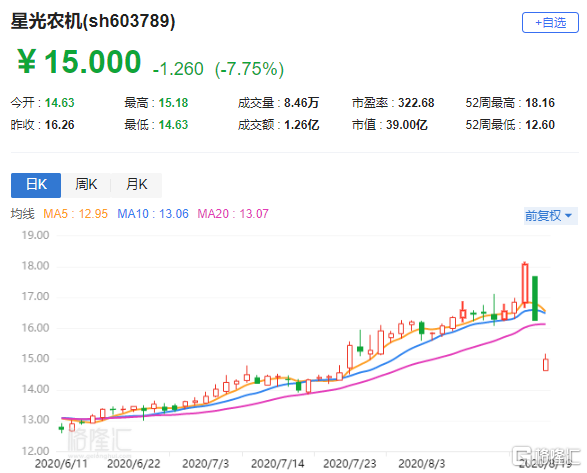Click the 最高 value 15.18
This screenshot has height=473, width=587.
point(173,103)
